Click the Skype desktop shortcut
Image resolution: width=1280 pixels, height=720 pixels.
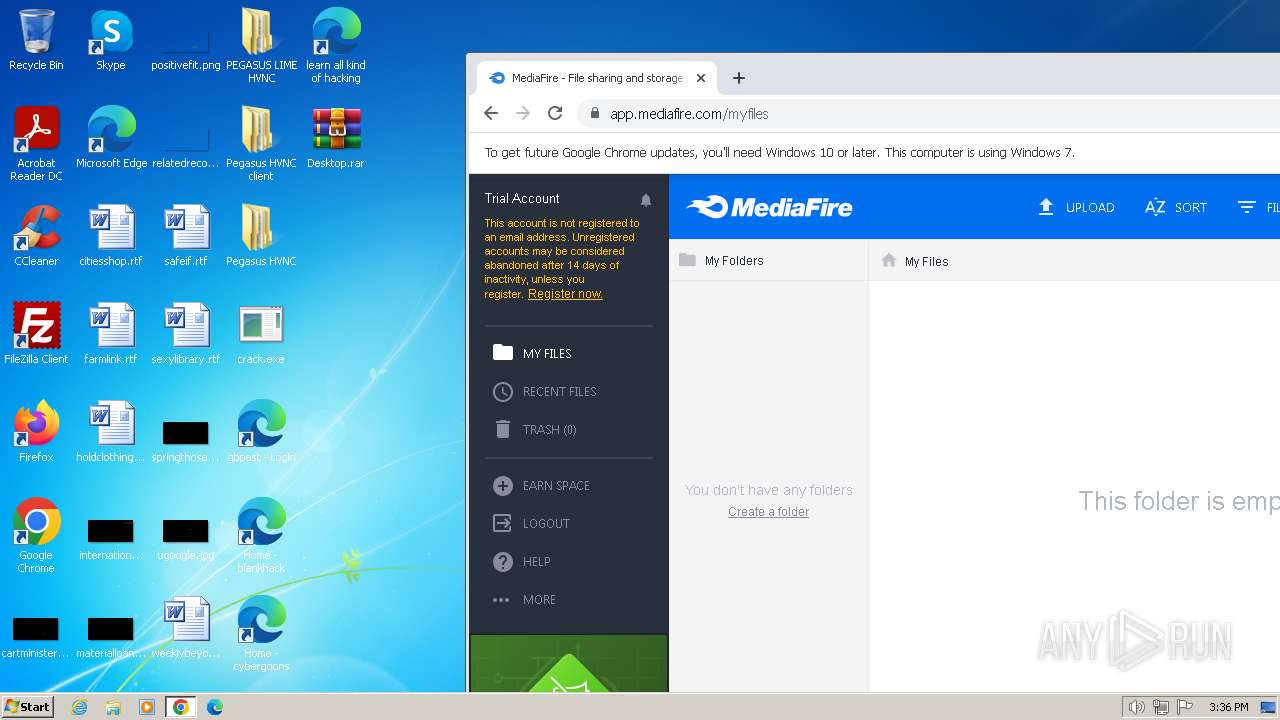click(x=111, y=40)
